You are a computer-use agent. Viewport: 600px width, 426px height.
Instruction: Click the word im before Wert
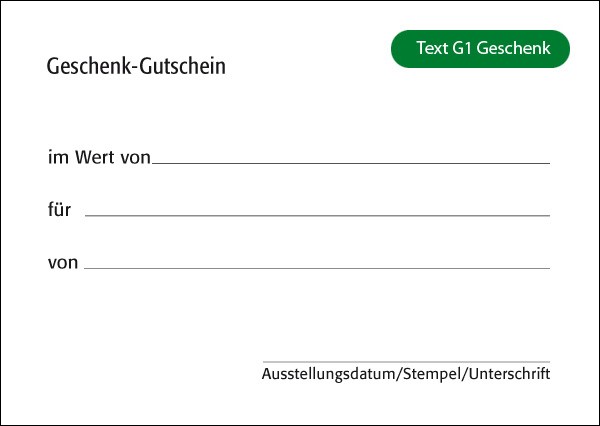tap(59, 157)
